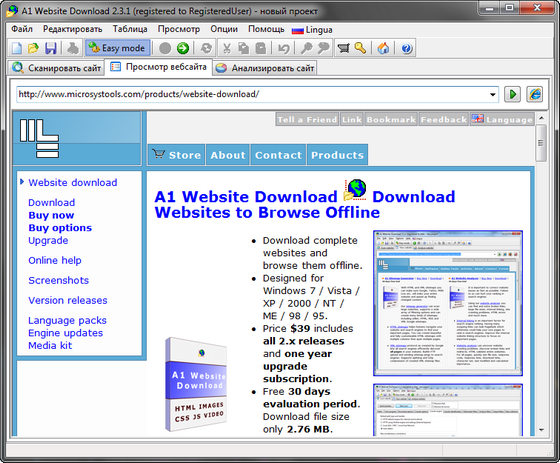Click the find next icon in the toolbar

(324, 48)
